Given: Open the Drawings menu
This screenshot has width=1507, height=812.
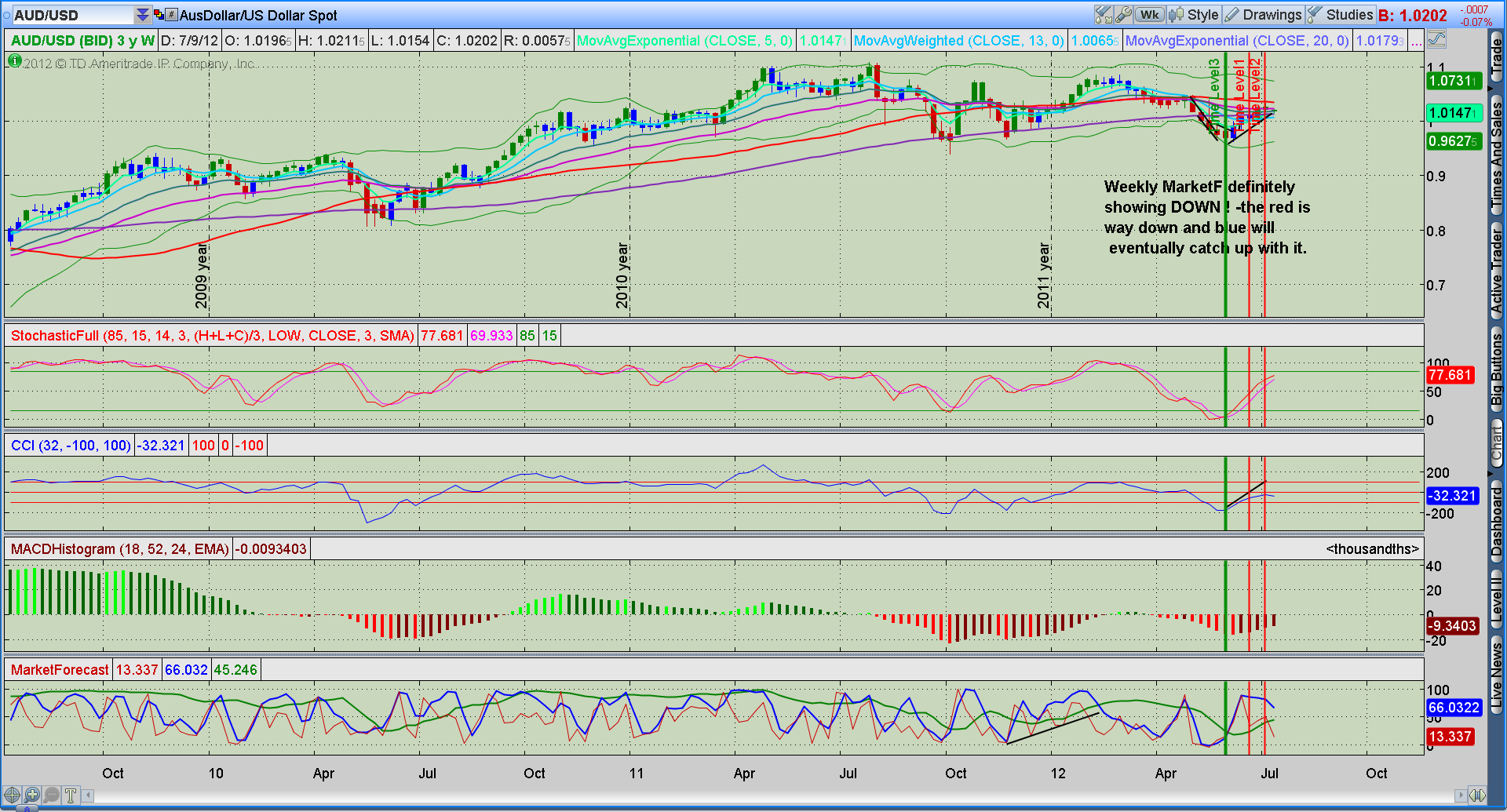Looking at the screenshot, I should click(1263, 15).
